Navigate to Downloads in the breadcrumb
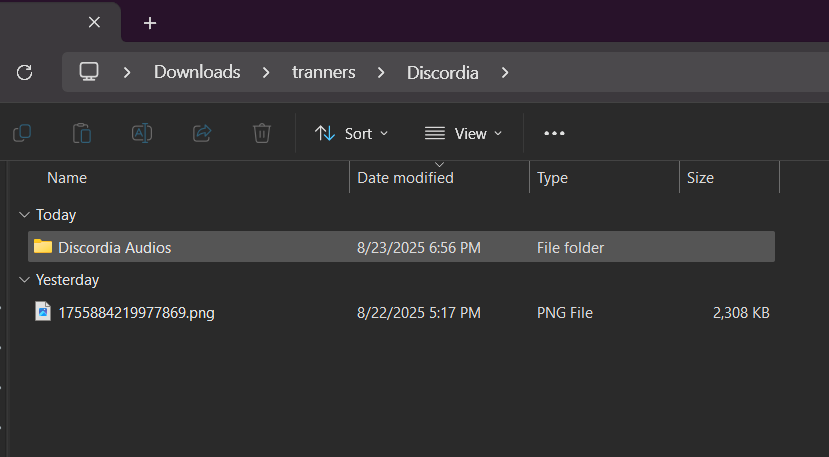The width and height of the screenshot is (829, 457). (197, 72)
